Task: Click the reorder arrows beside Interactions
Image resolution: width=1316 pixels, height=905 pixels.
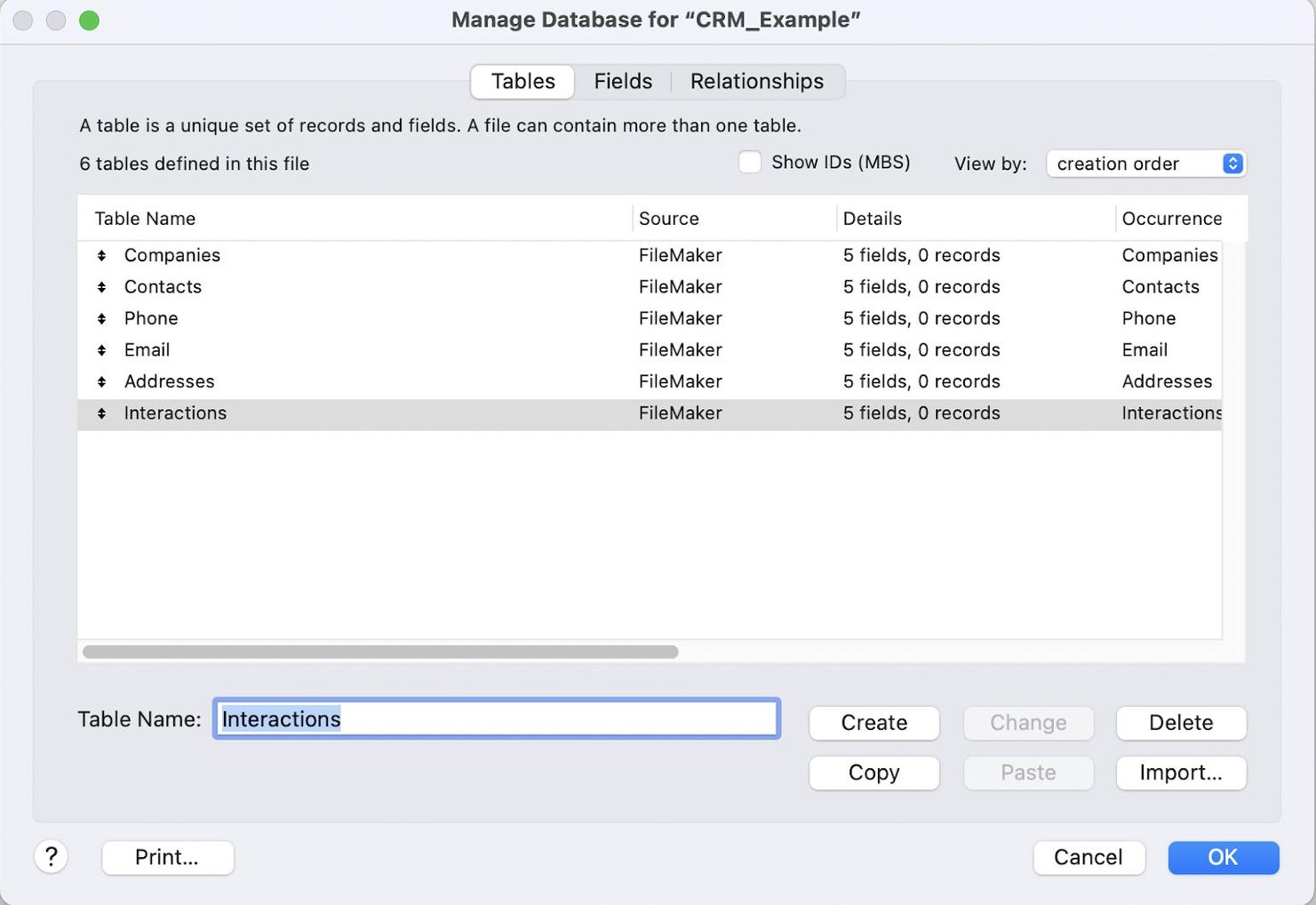Action: pos(100,412)
